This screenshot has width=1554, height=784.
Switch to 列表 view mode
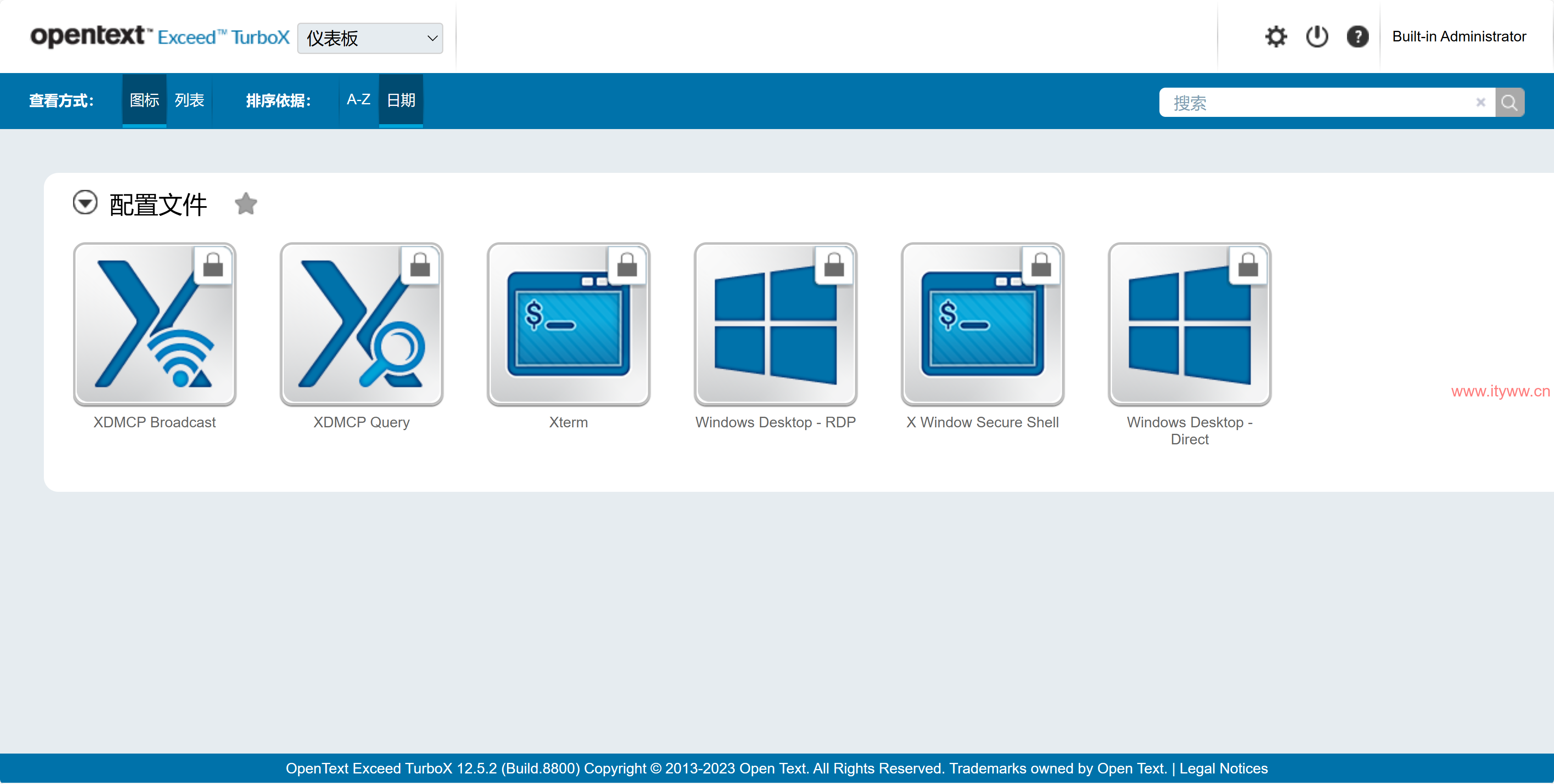(190, 100)
